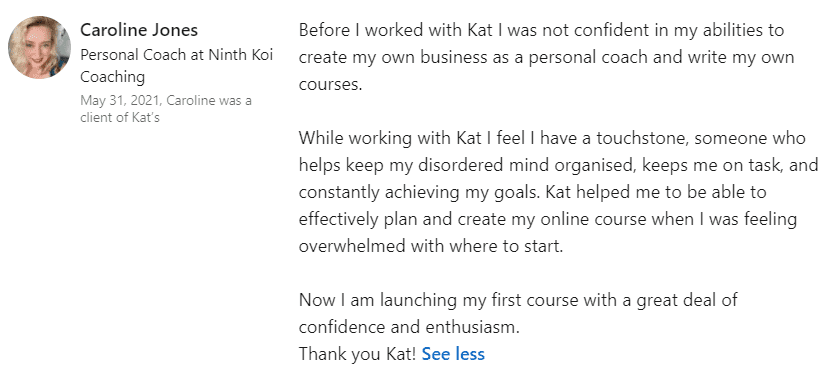Click the word Coaching under the headline
Image resolution: width=838 pixels, height=370 pixels.
[x=113, y=77]
